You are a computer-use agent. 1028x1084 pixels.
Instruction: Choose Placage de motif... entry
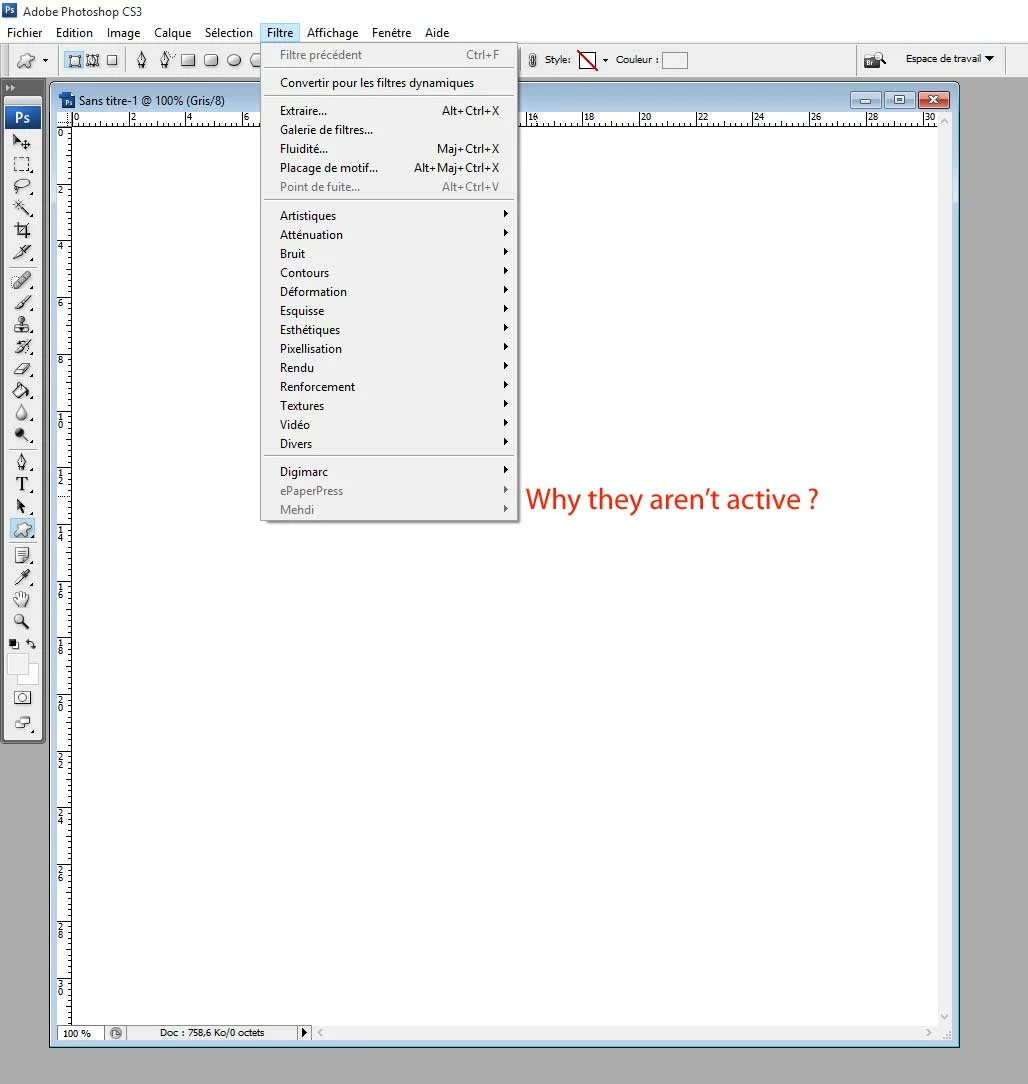coord(390,167)
